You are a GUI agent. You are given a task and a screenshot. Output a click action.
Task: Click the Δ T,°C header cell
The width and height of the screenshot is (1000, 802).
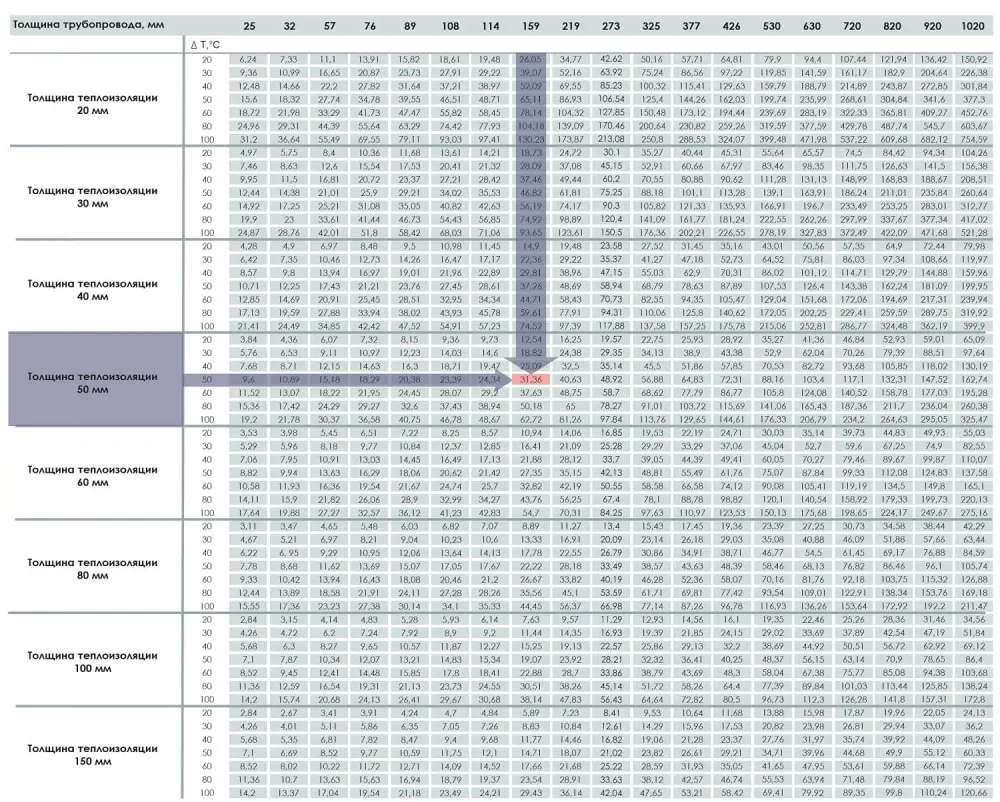pos(205,45)
